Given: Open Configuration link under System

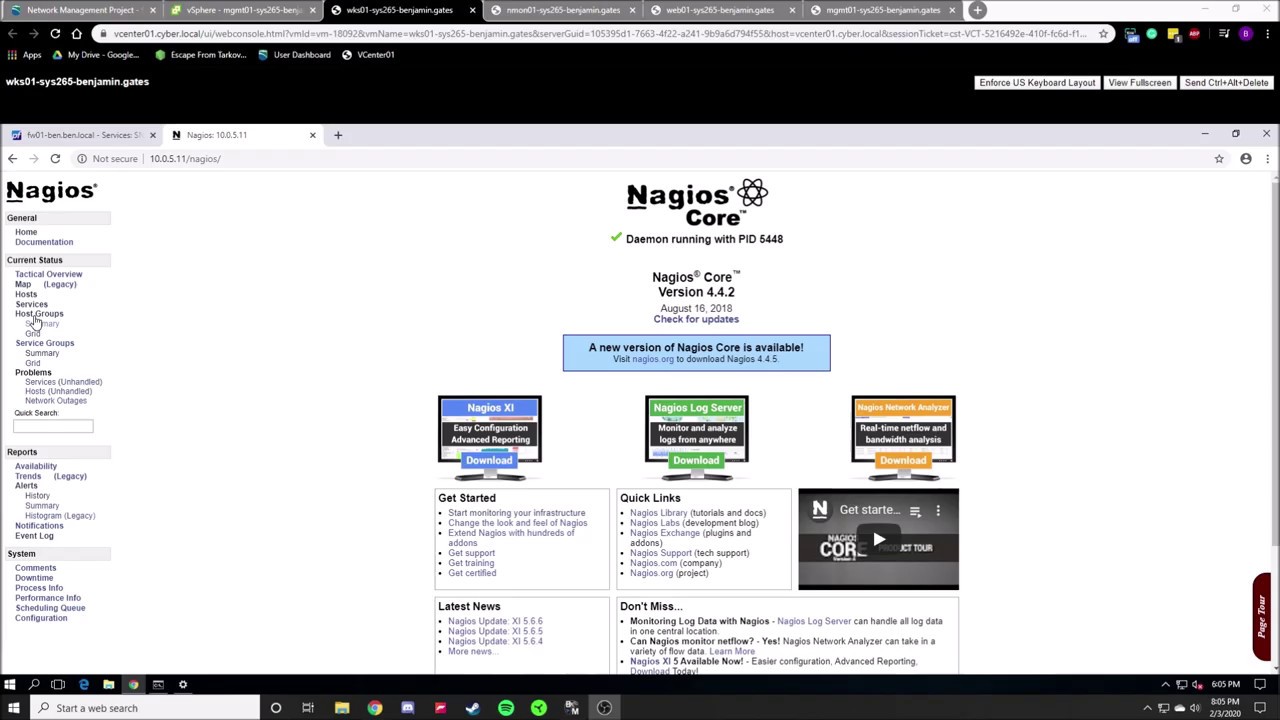Looking at the screenshot, I should click(41, 618).
